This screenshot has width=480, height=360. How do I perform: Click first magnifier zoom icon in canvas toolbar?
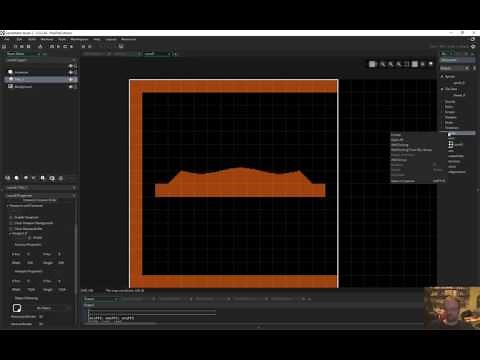pos(383,64)
